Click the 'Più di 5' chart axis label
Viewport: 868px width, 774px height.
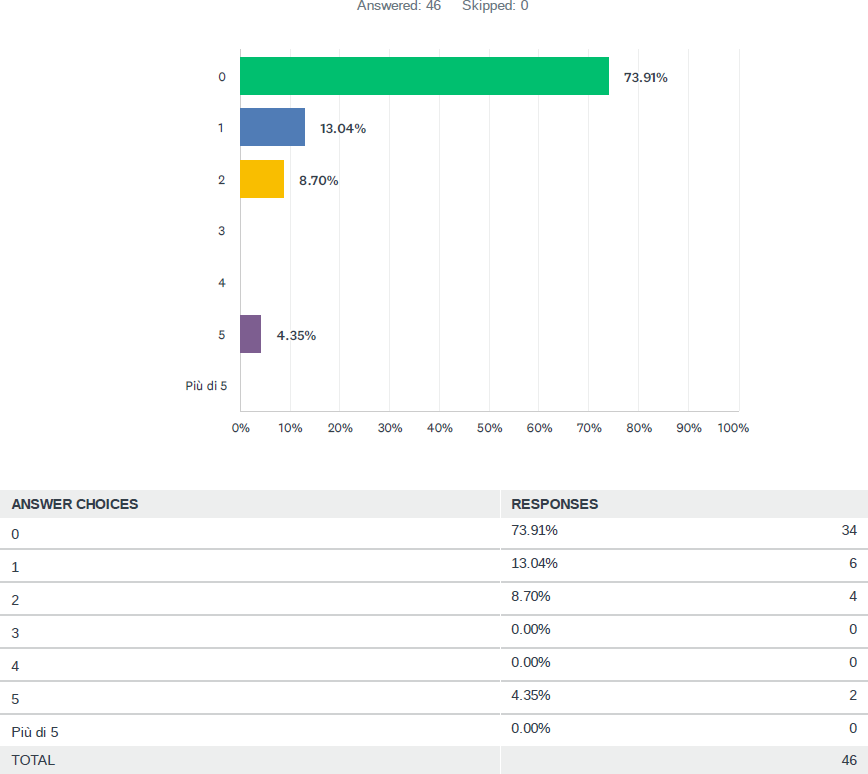[206, 386]
